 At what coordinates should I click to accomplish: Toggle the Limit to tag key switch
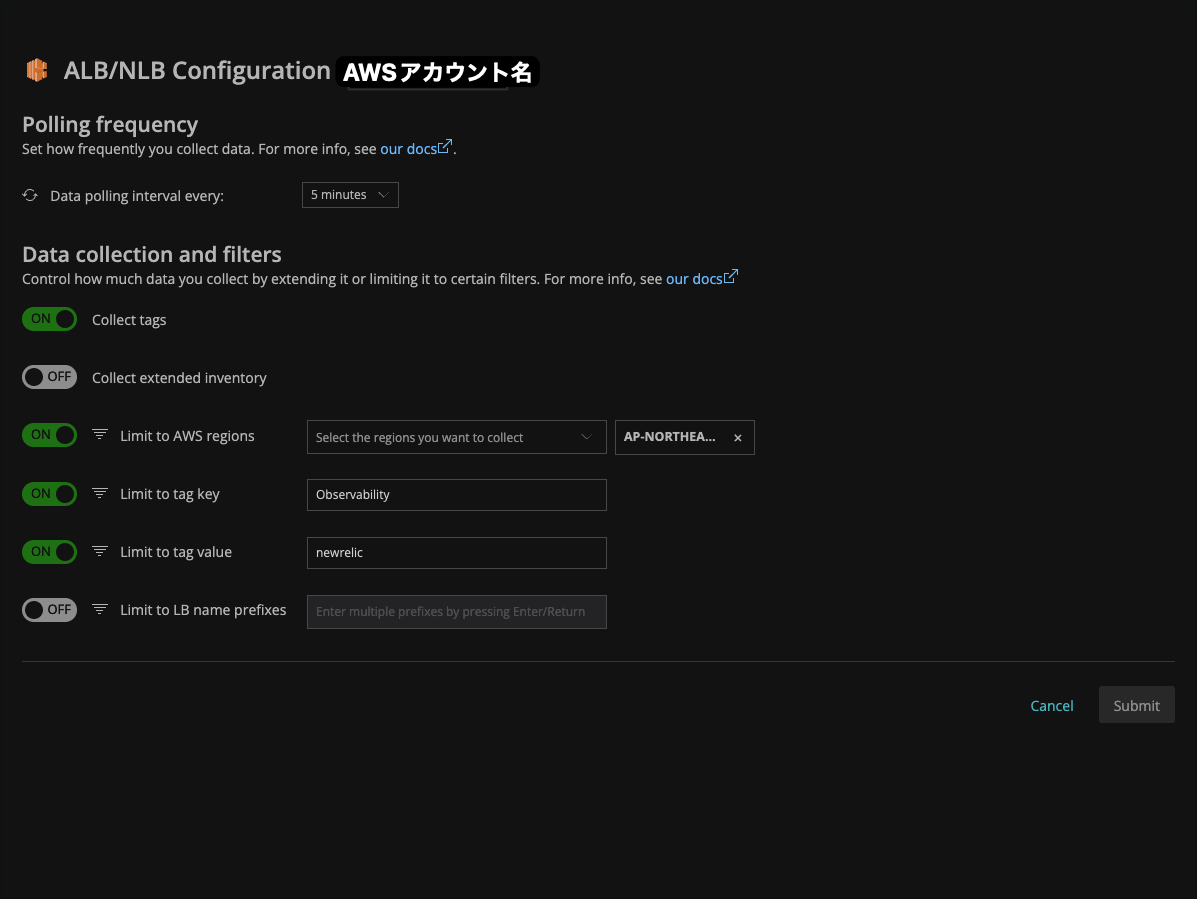50,493
